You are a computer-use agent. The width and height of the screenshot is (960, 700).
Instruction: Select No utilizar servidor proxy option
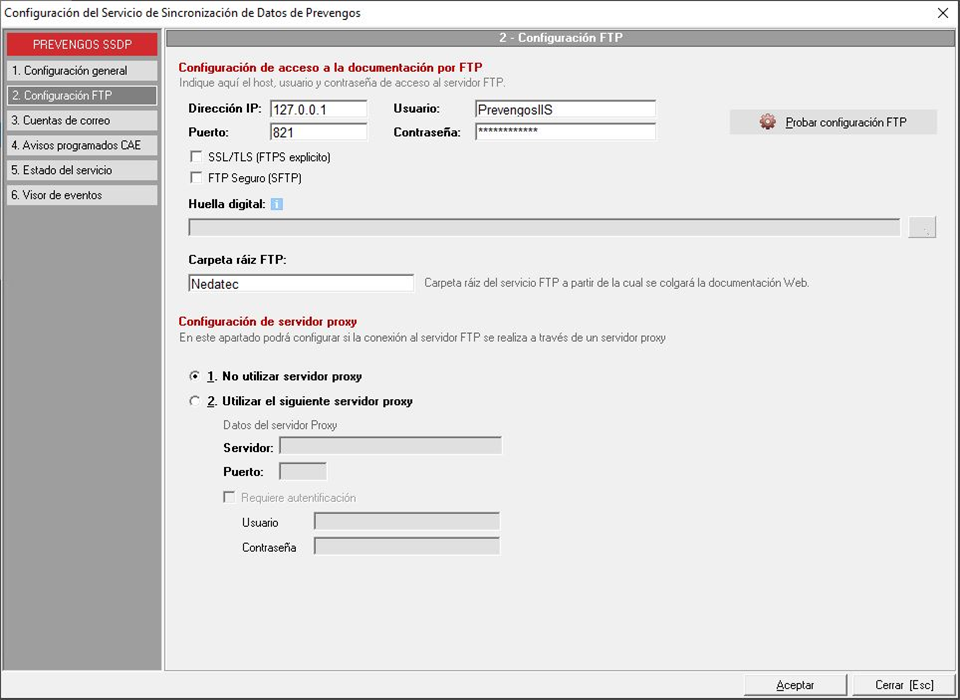pos(194,377)
